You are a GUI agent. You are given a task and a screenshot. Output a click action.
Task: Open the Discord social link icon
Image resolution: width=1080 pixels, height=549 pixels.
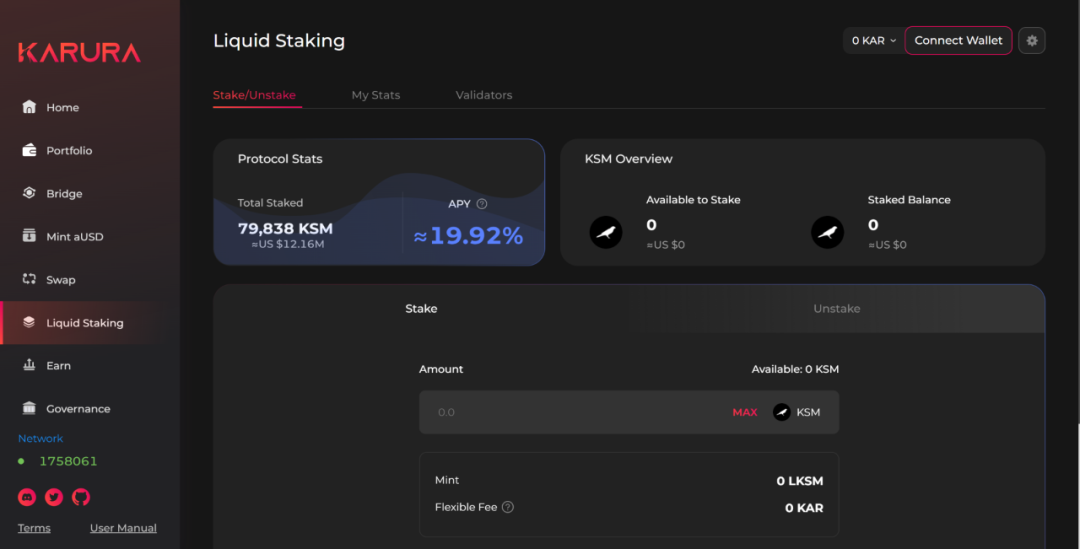coord(27,497)
